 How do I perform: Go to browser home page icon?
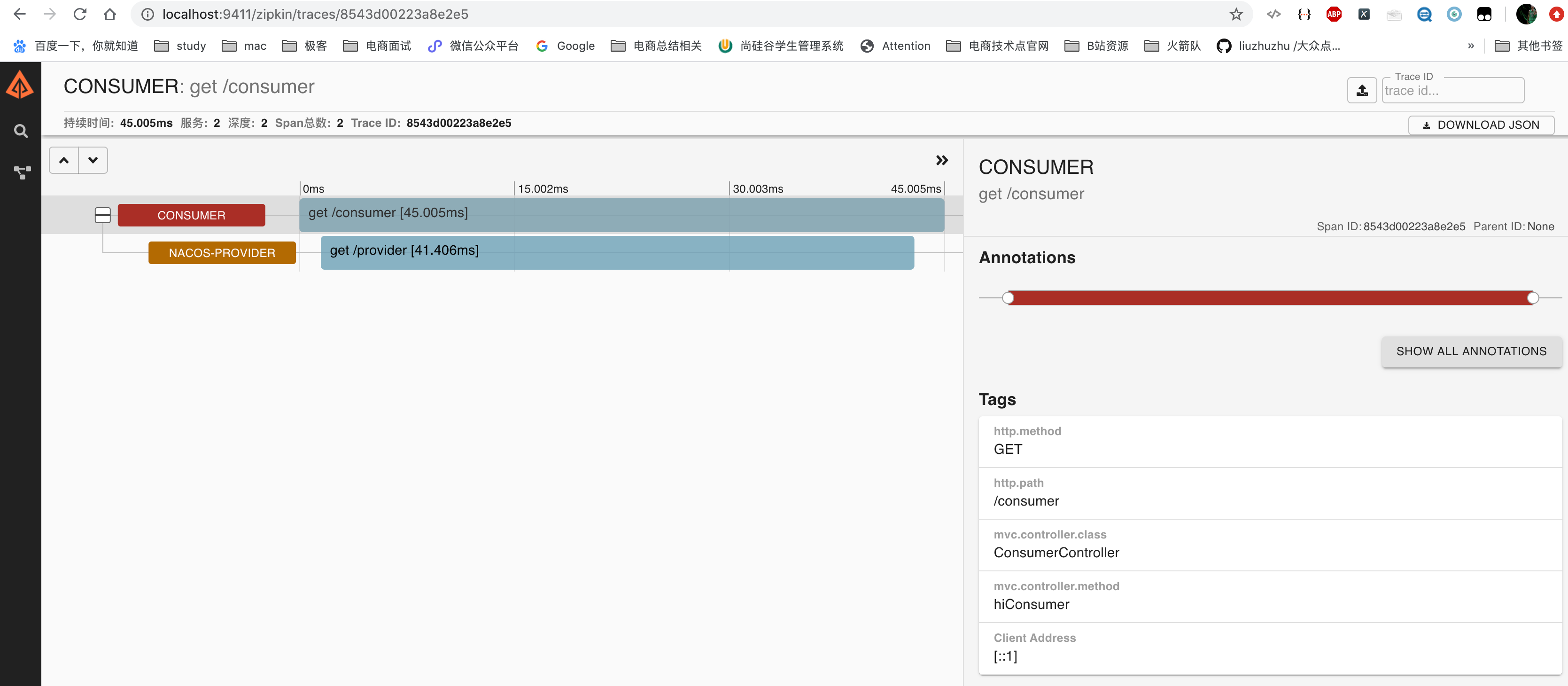(x=109, y=14)
